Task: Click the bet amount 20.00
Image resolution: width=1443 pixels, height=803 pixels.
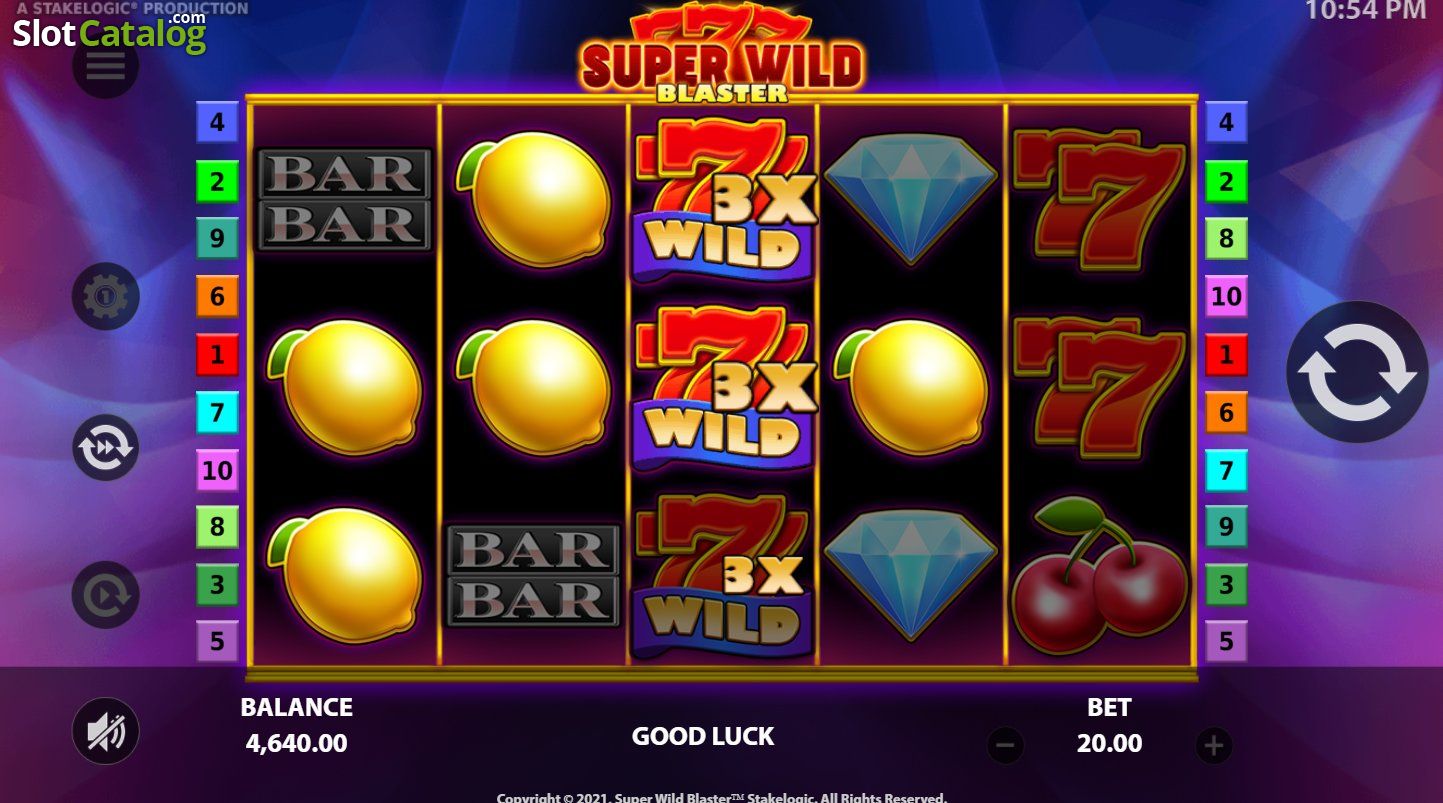Action: [1109, 743]
